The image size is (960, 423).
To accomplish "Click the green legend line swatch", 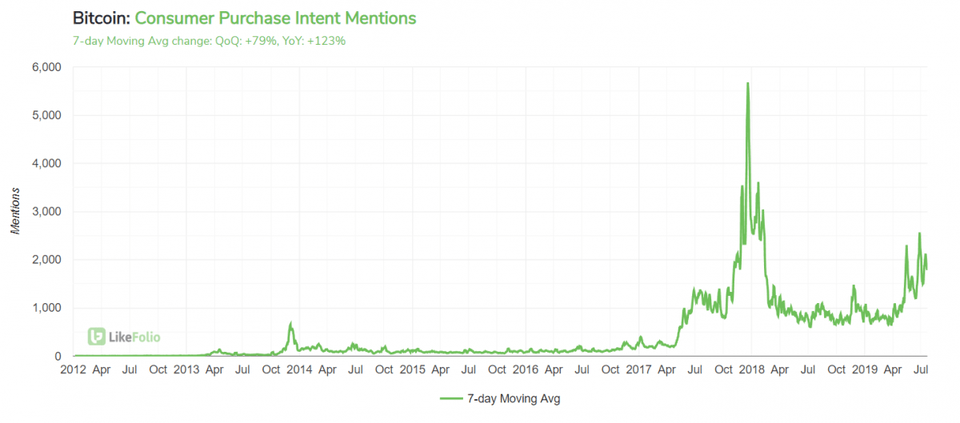I will click(x=453, y=398).
